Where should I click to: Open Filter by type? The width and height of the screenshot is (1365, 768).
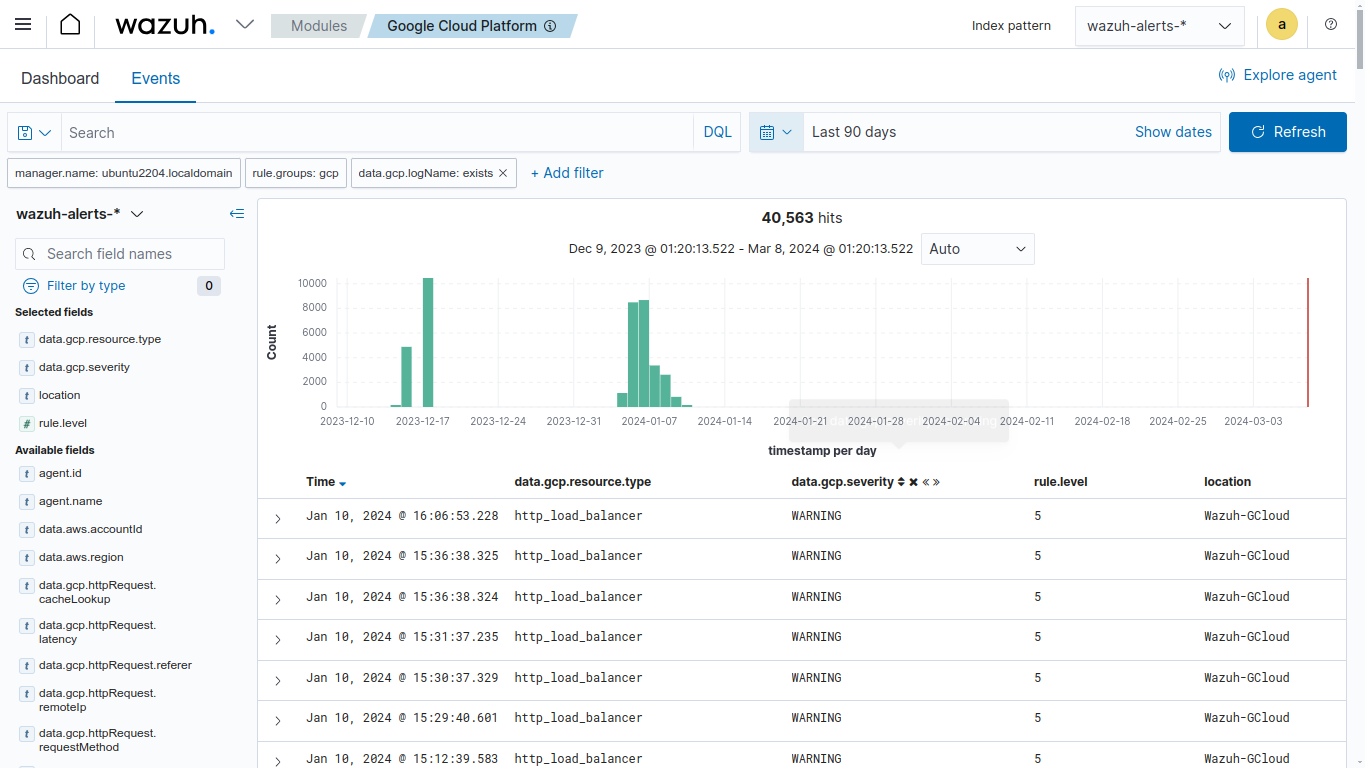pyautogui.click(x=86, y=286)
